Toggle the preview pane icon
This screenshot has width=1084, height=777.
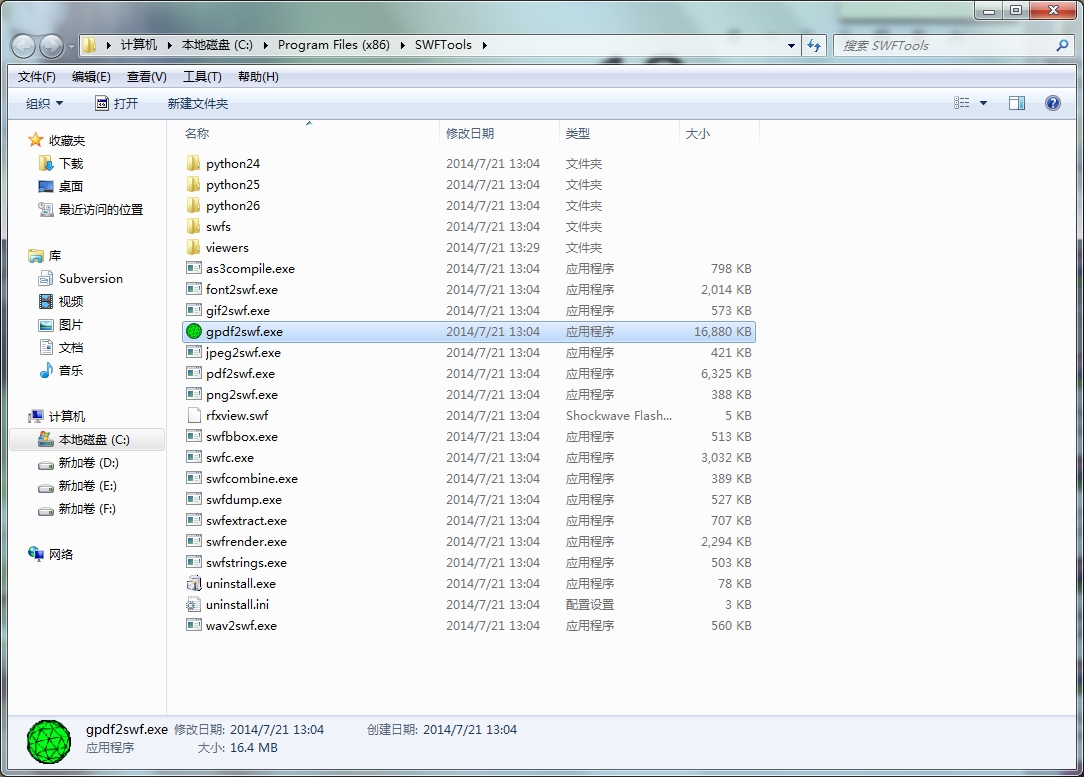(1017, 103)
